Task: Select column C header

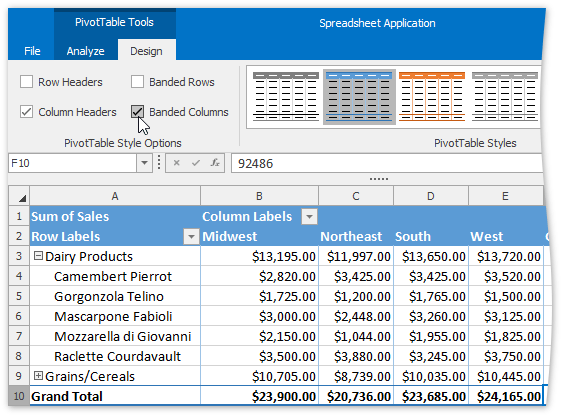Action: (x=356, y=196)
